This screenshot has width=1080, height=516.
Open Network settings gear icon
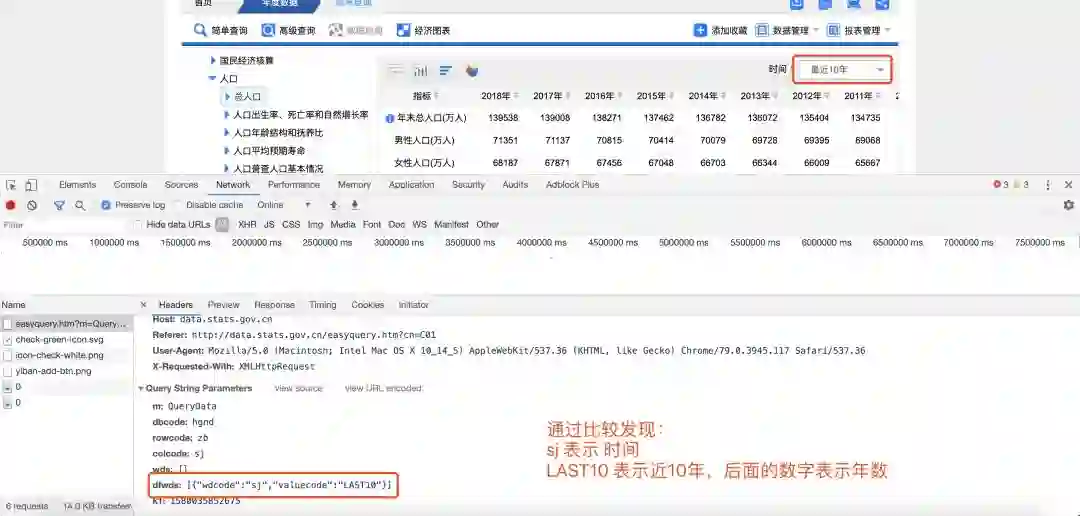1069,205
